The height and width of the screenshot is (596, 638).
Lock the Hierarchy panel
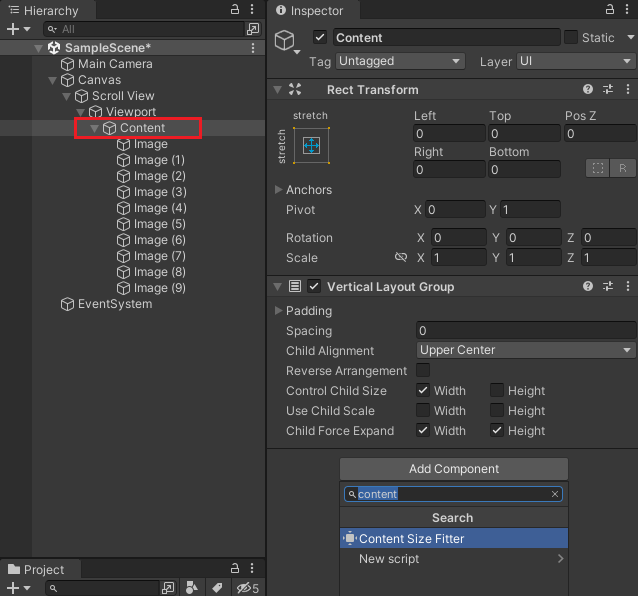click(235, 9)
